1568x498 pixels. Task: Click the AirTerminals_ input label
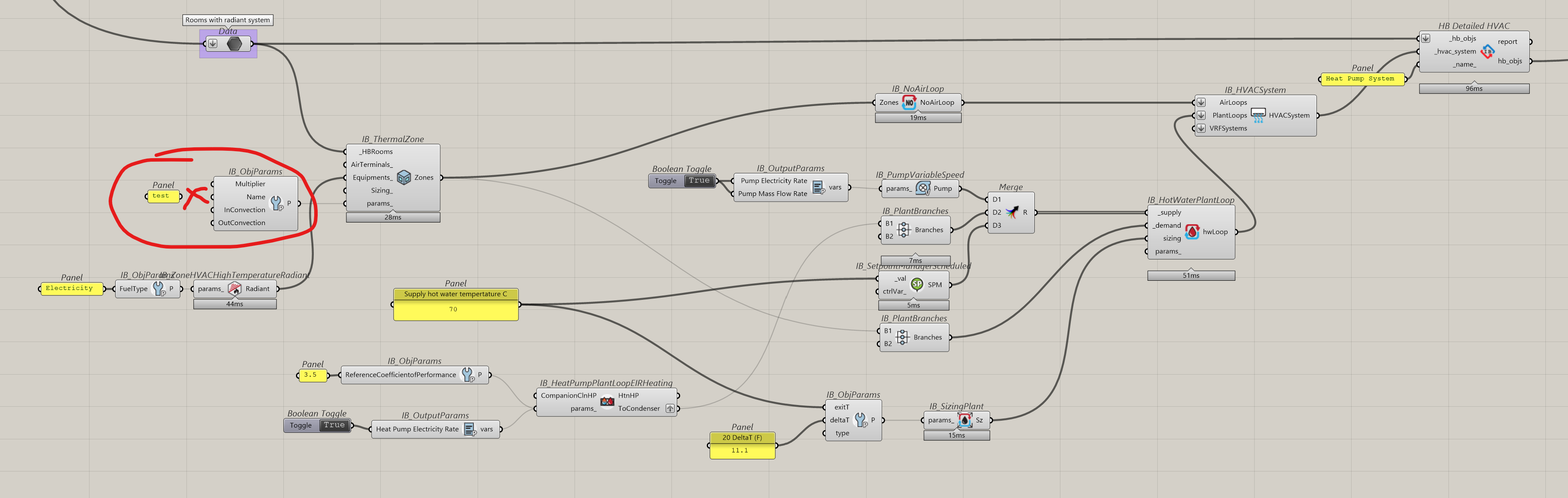click(x=371, y=164)
